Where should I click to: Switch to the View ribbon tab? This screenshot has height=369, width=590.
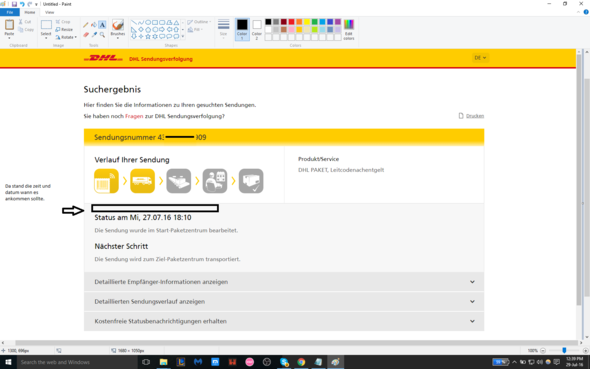click(50, 12)
